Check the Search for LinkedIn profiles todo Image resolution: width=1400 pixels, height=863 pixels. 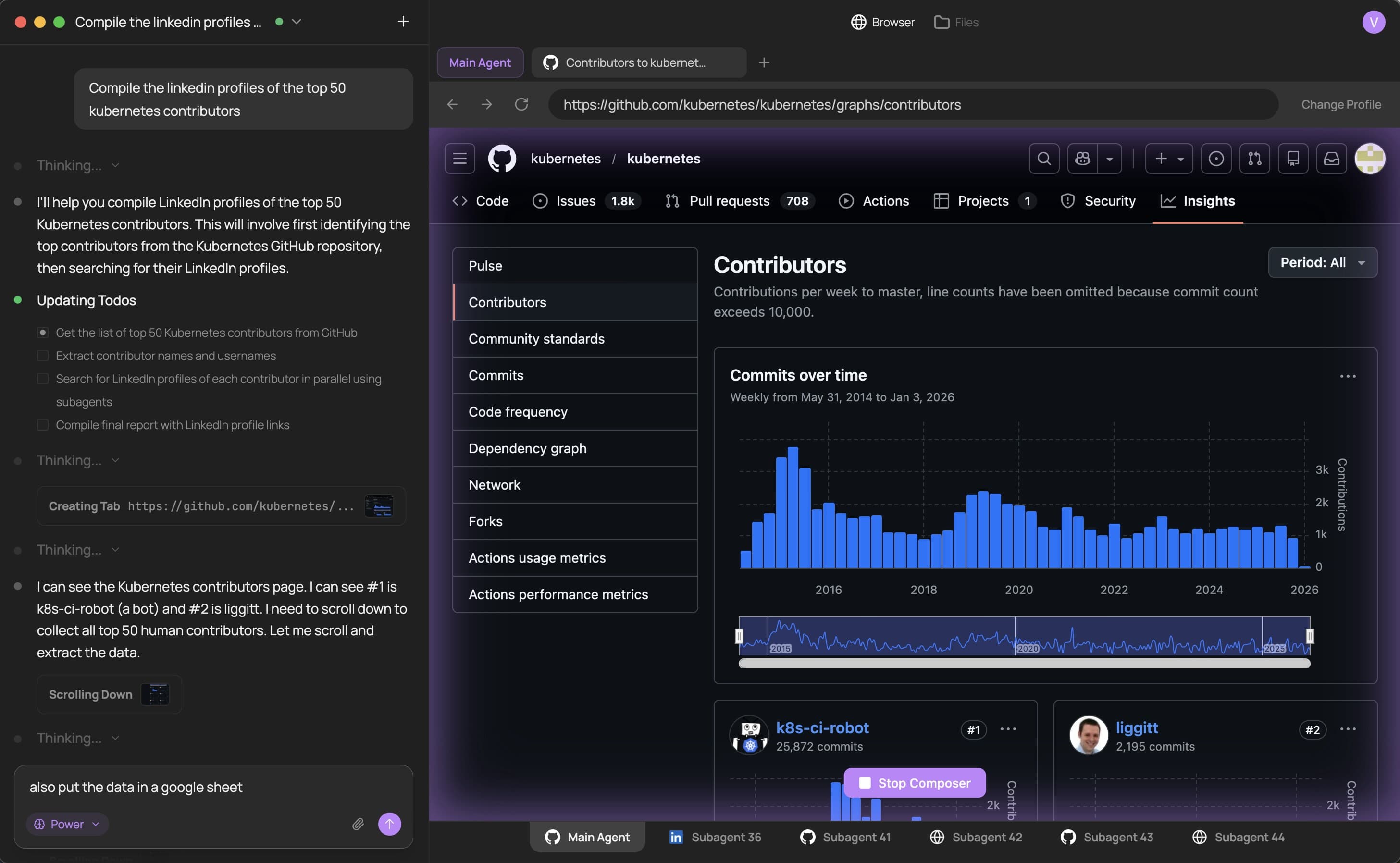click(x=43, y=379)
